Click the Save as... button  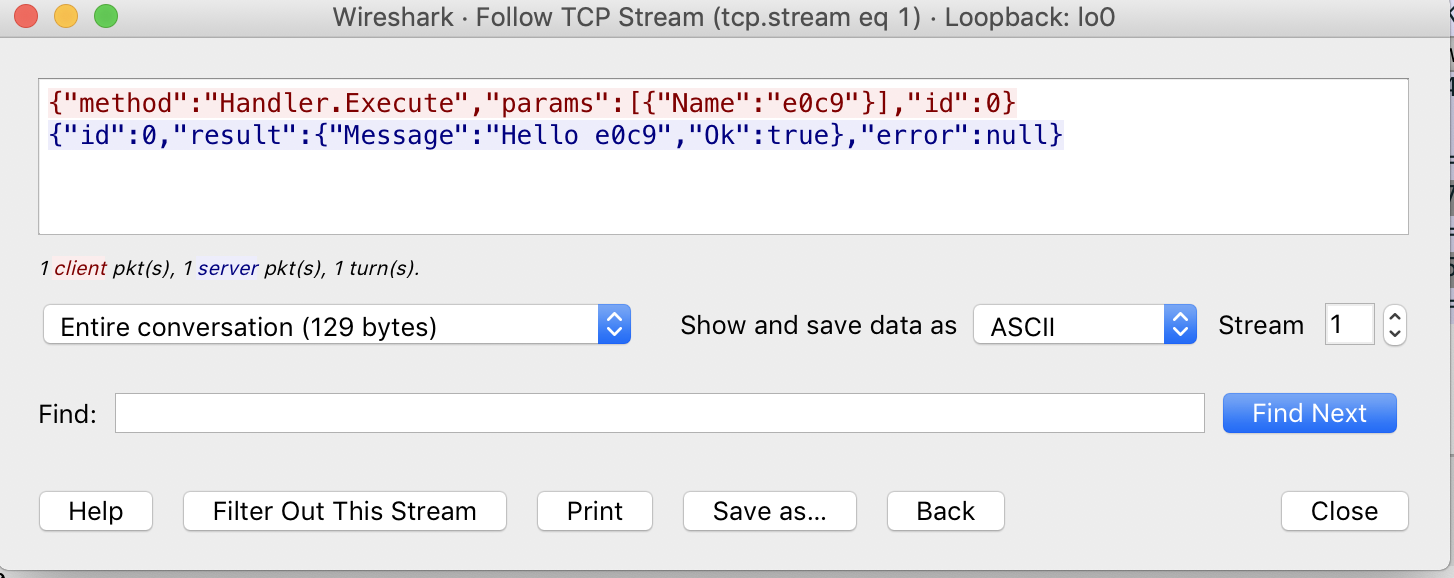769,511
